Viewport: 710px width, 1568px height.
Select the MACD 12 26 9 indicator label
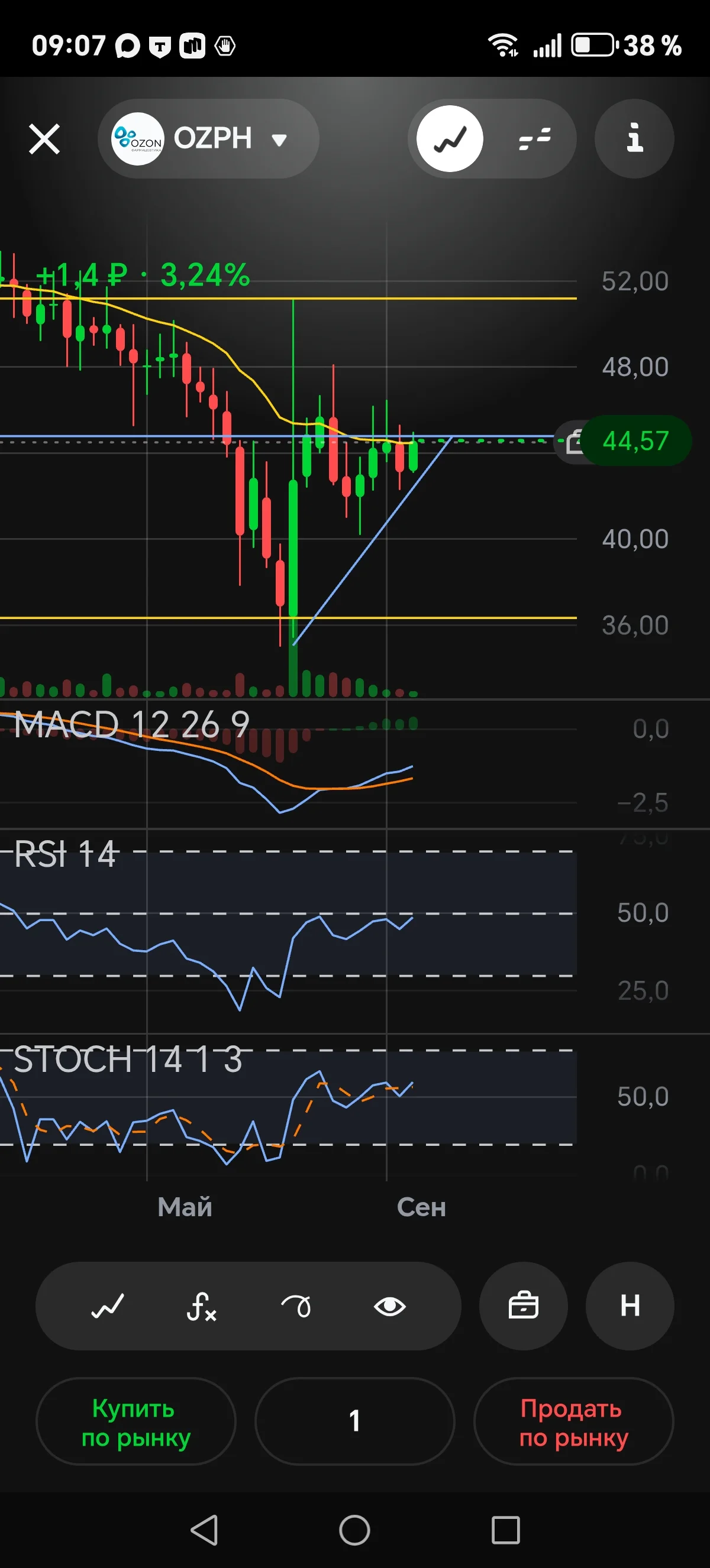[131, 724]
